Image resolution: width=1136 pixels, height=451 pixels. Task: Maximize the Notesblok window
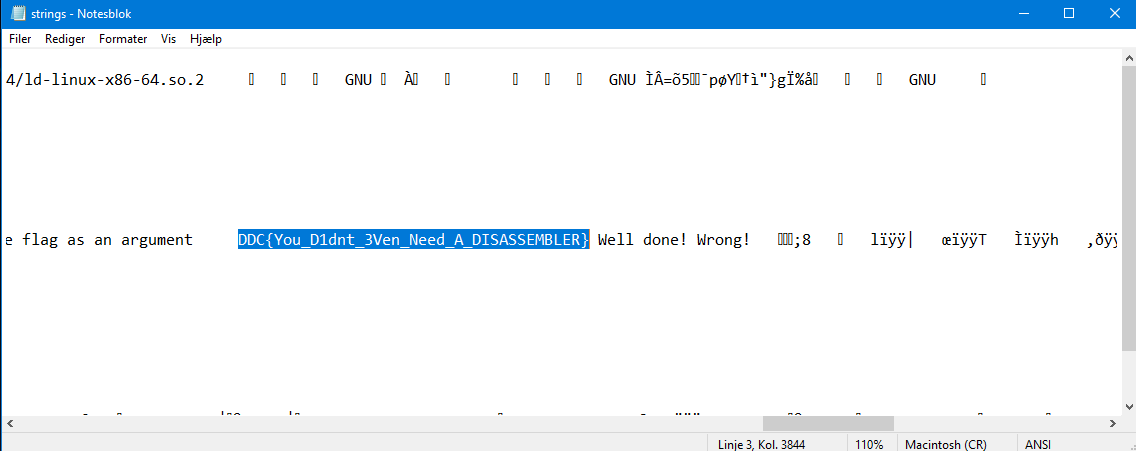(x=1069, y=14)
